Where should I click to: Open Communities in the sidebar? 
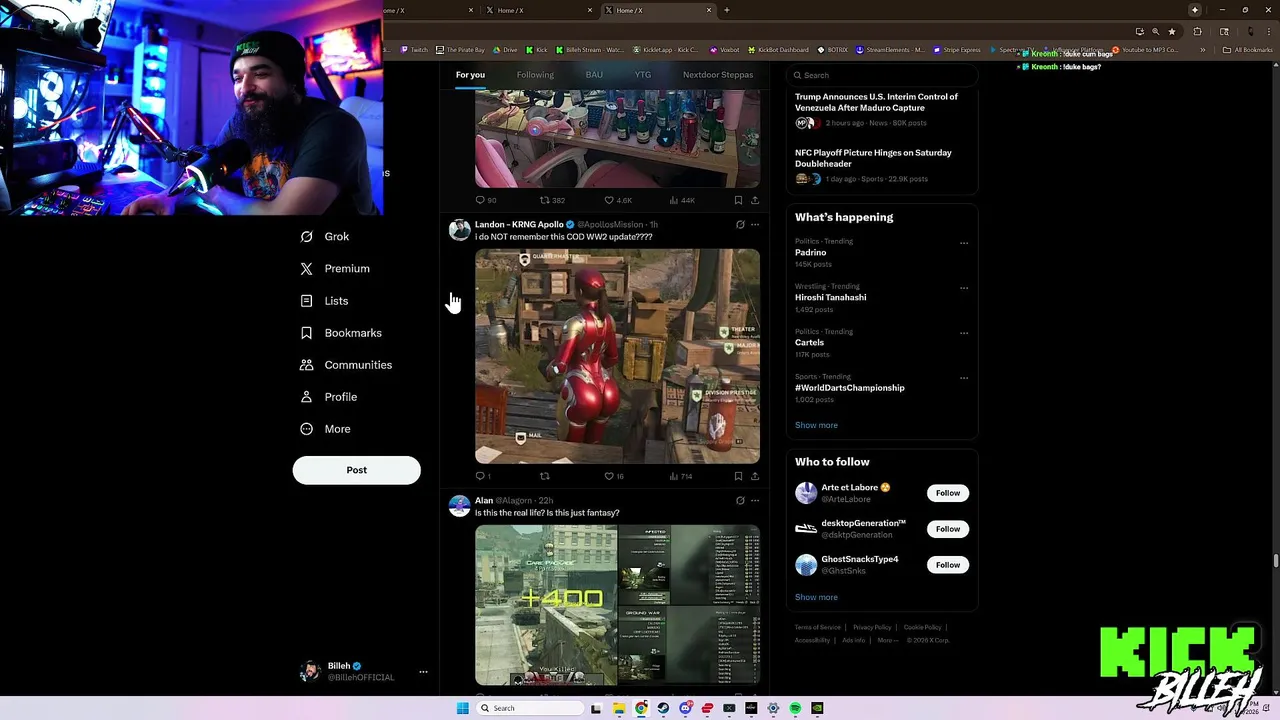(x=346, y=365)
